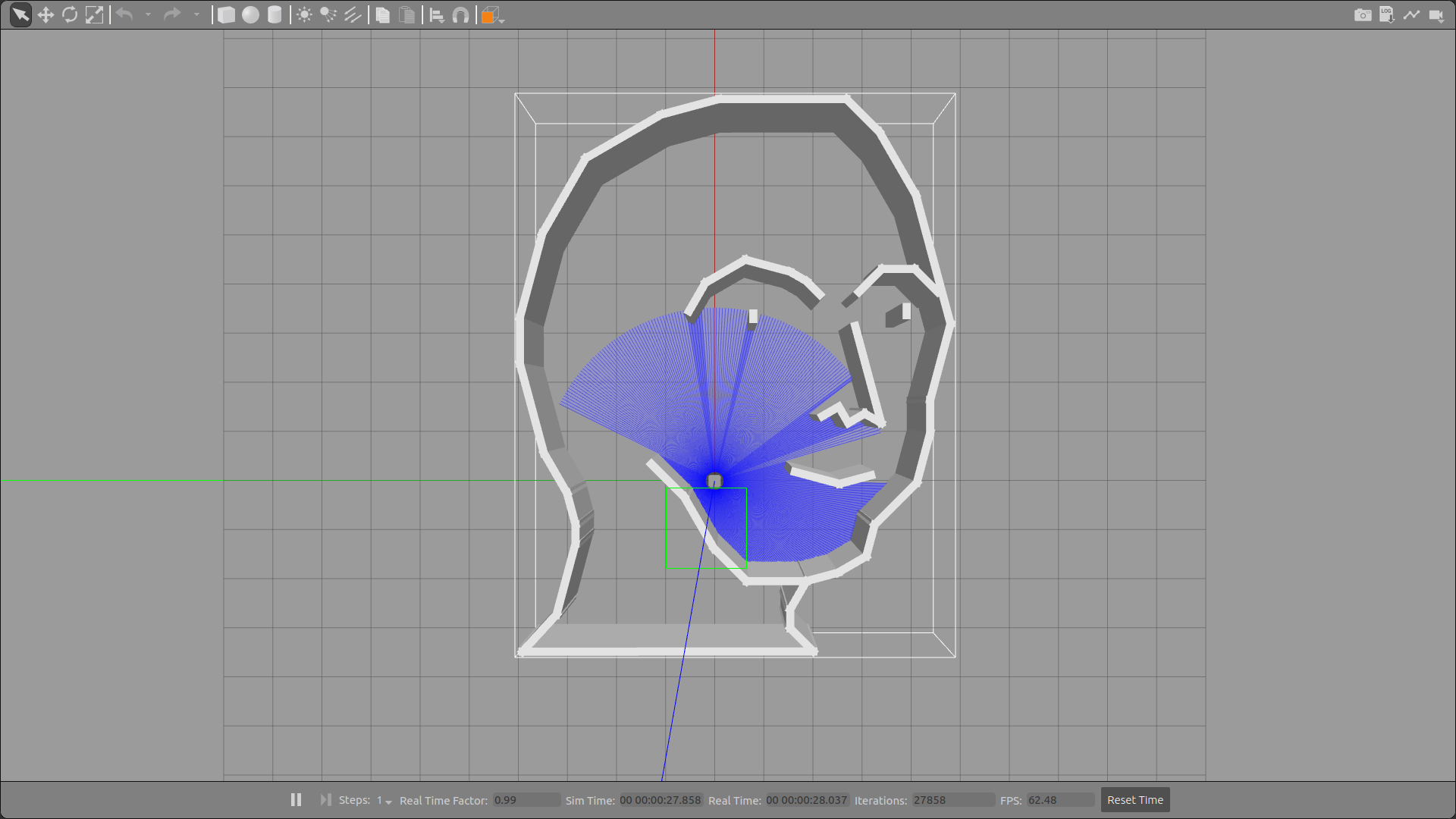Pause the running simulation
Image resolution: width=1456 pixels, height=819 pixels.
(x=296, y=800)
